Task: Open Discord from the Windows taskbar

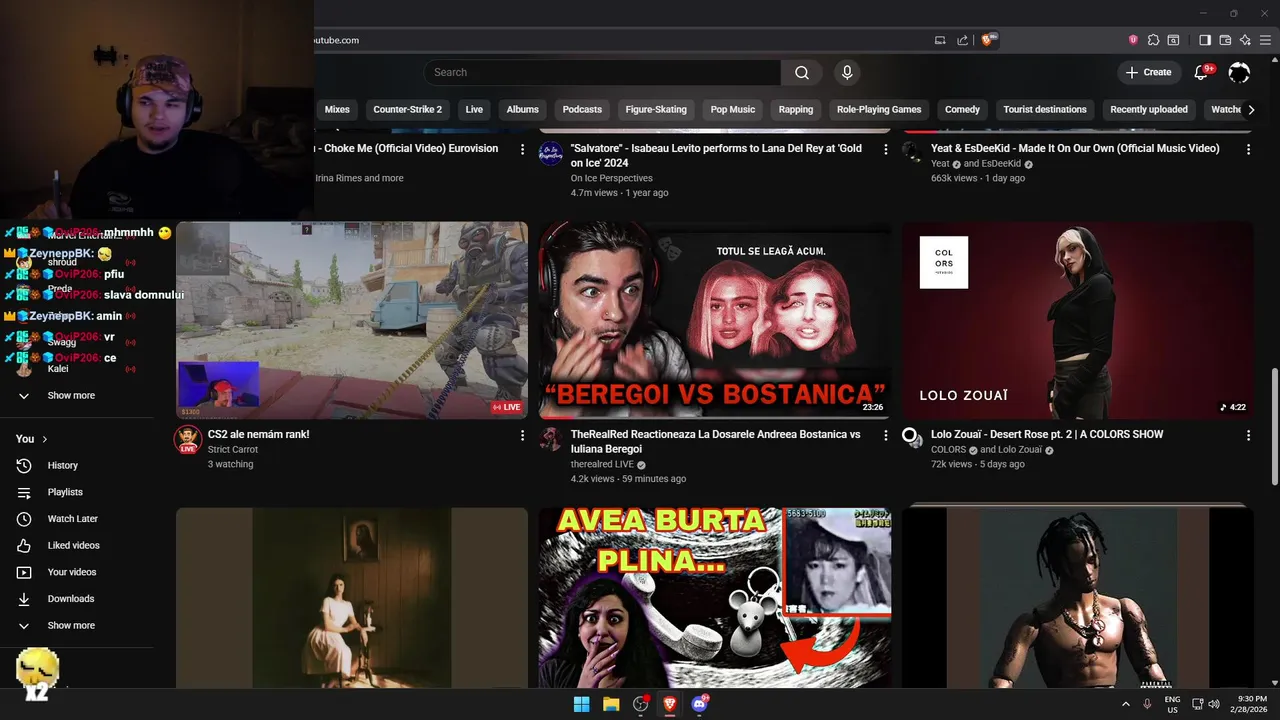Action: tap(700, 704)
